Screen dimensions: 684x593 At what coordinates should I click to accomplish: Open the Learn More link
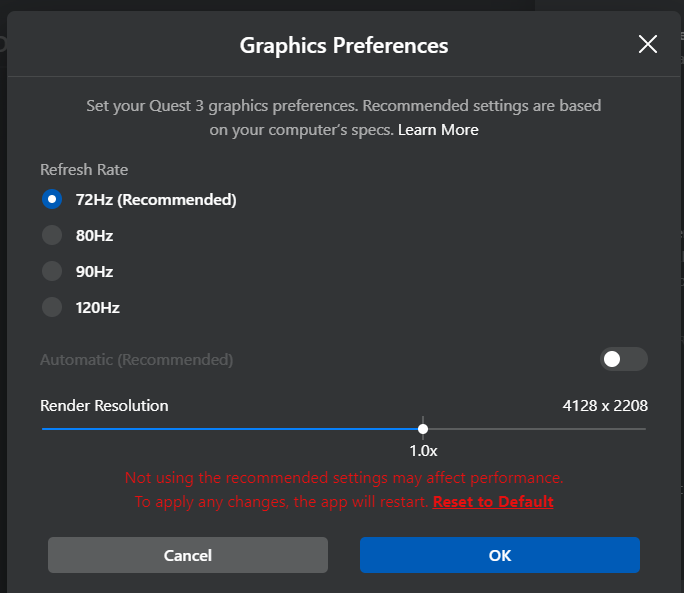pos(438,130)
